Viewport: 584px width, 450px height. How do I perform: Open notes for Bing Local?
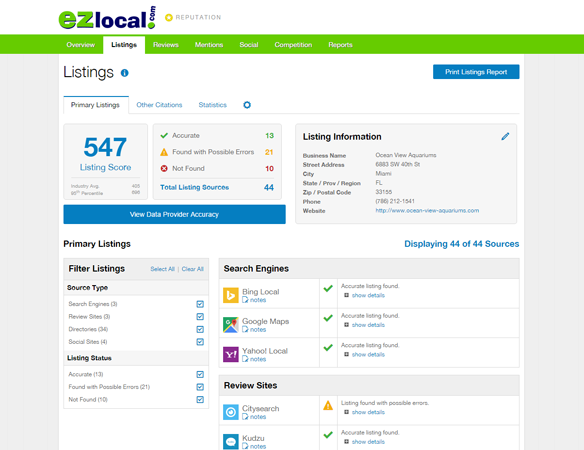tap(254, 300)
